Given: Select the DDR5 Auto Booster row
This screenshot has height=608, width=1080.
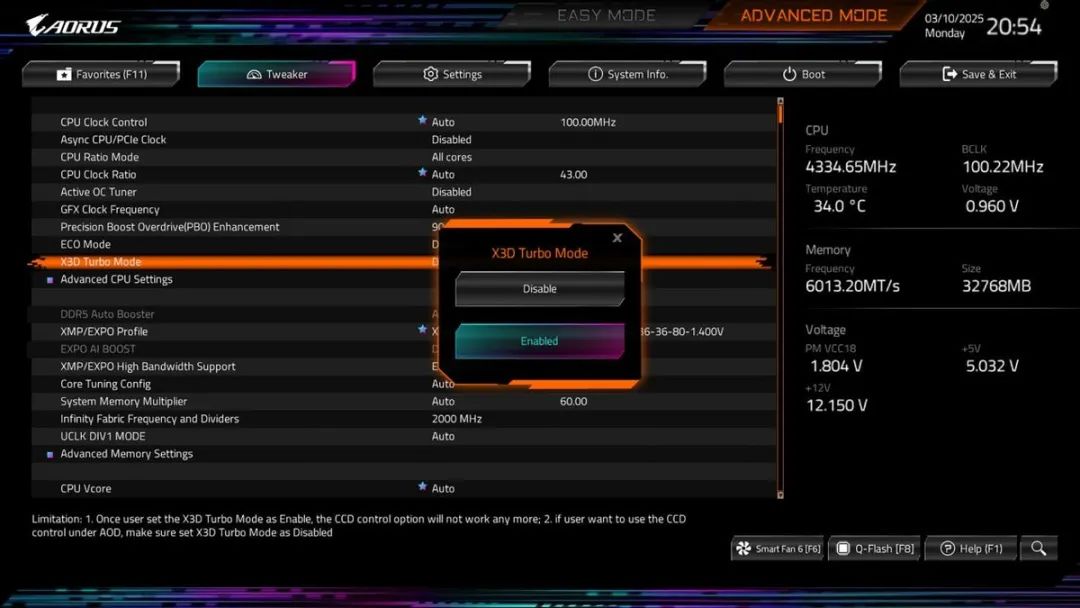Looking at the screenshot, I should click(403, 314).
